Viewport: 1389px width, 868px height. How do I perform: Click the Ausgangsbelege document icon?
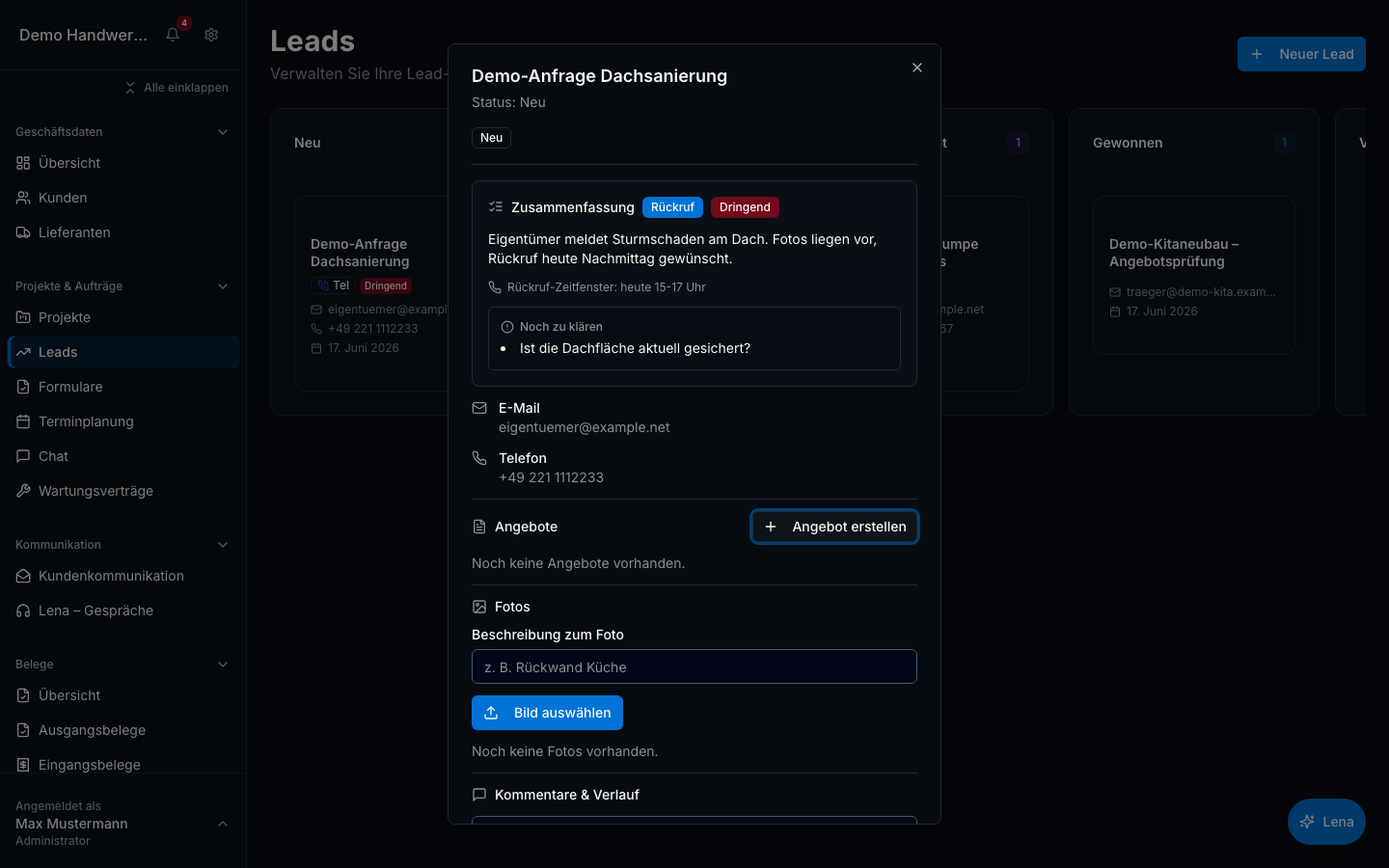click(23, 730)
